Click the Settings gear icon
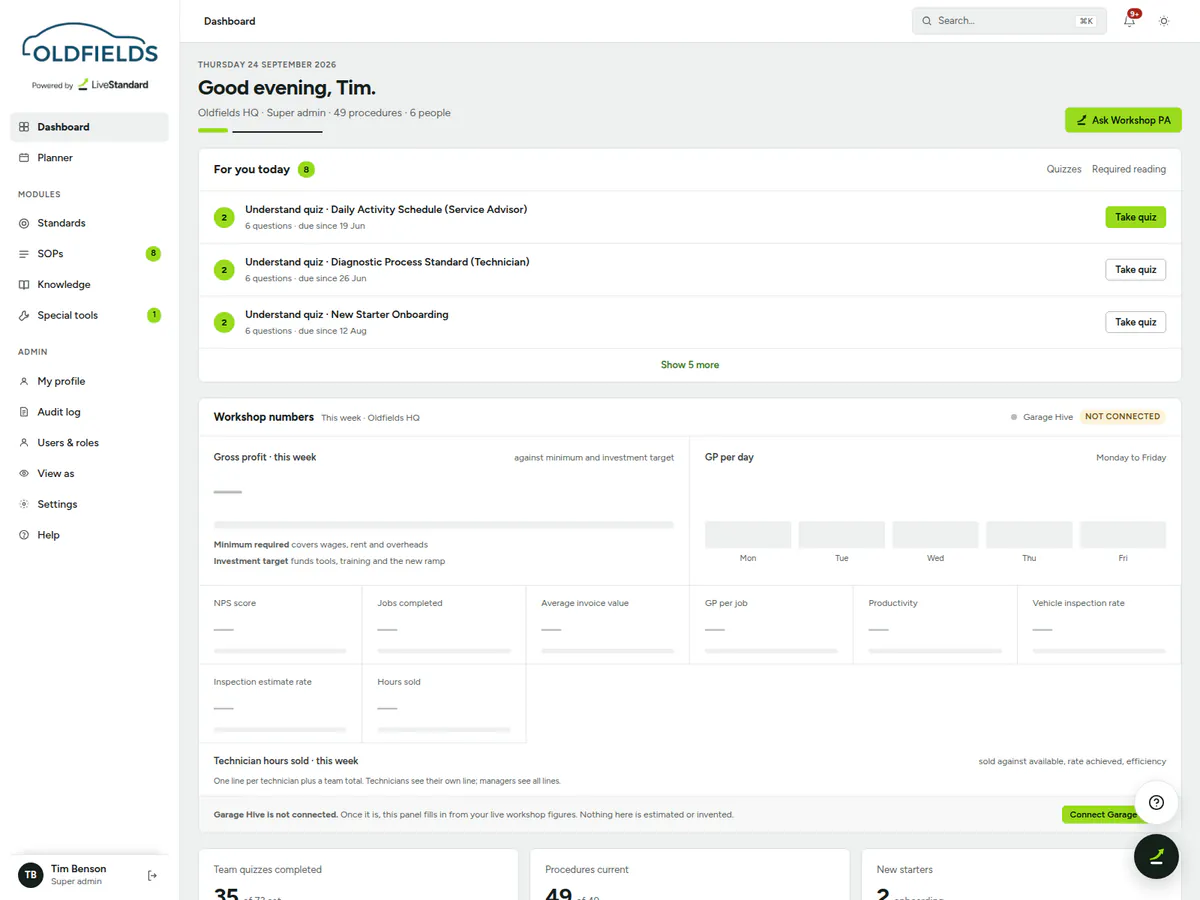Viewport: 1200px width, 900px height. pos(24,504)
